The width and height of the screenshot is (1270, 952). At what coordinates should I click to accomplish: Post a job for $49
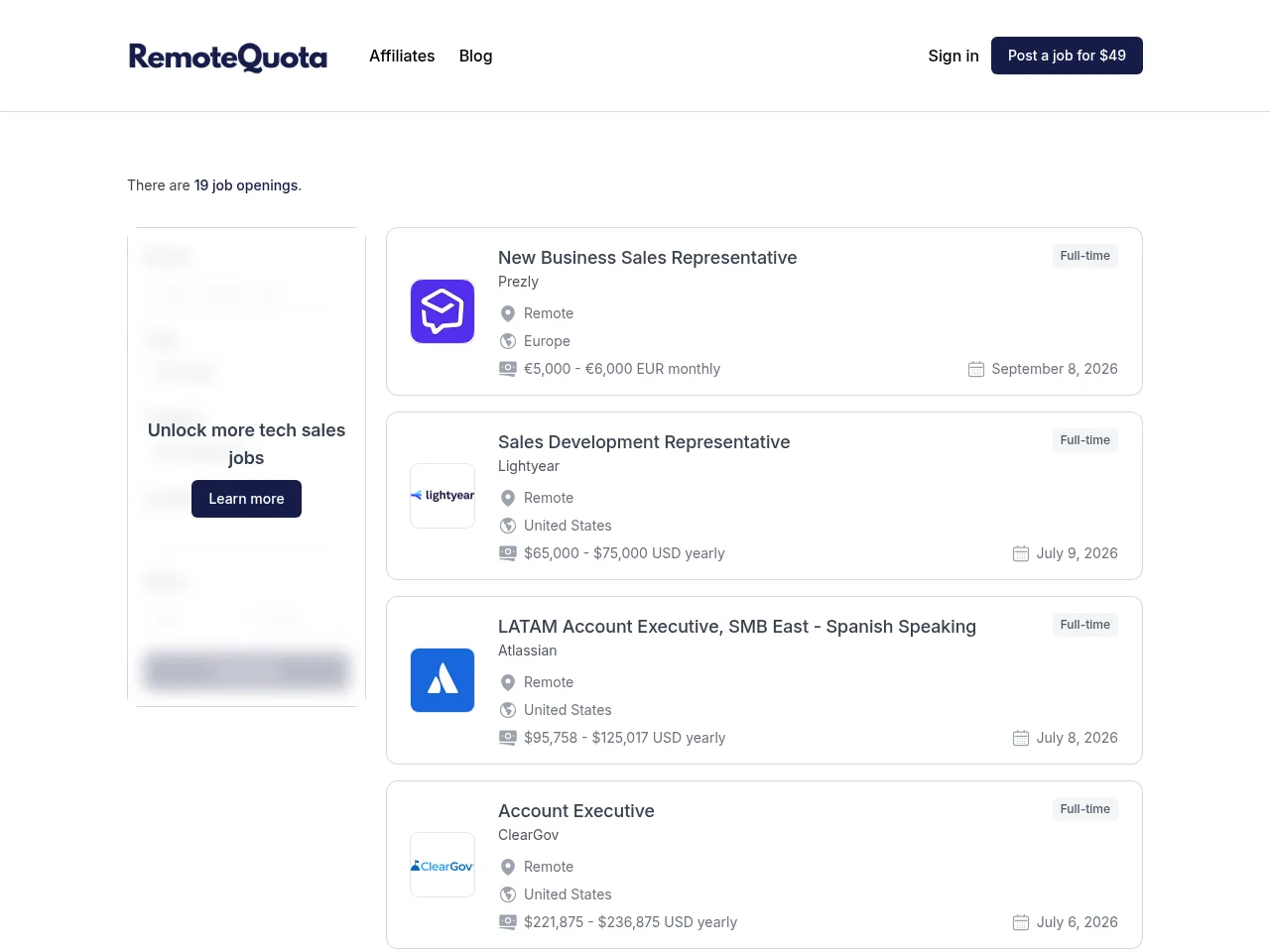(1067, 56)
